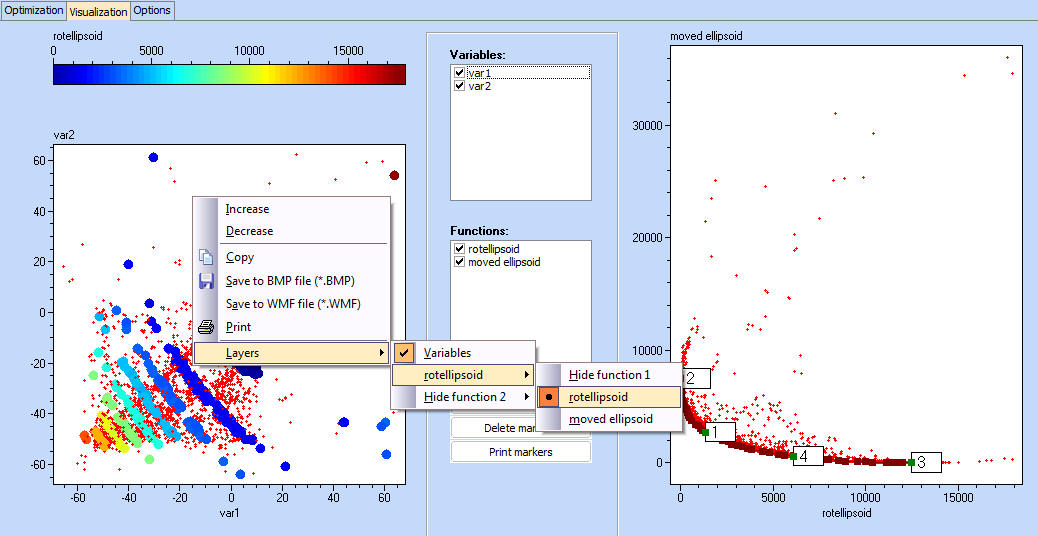
Task: Click the green marker point labeled 4
Action: pyautogui.click(x=793, y=456)
